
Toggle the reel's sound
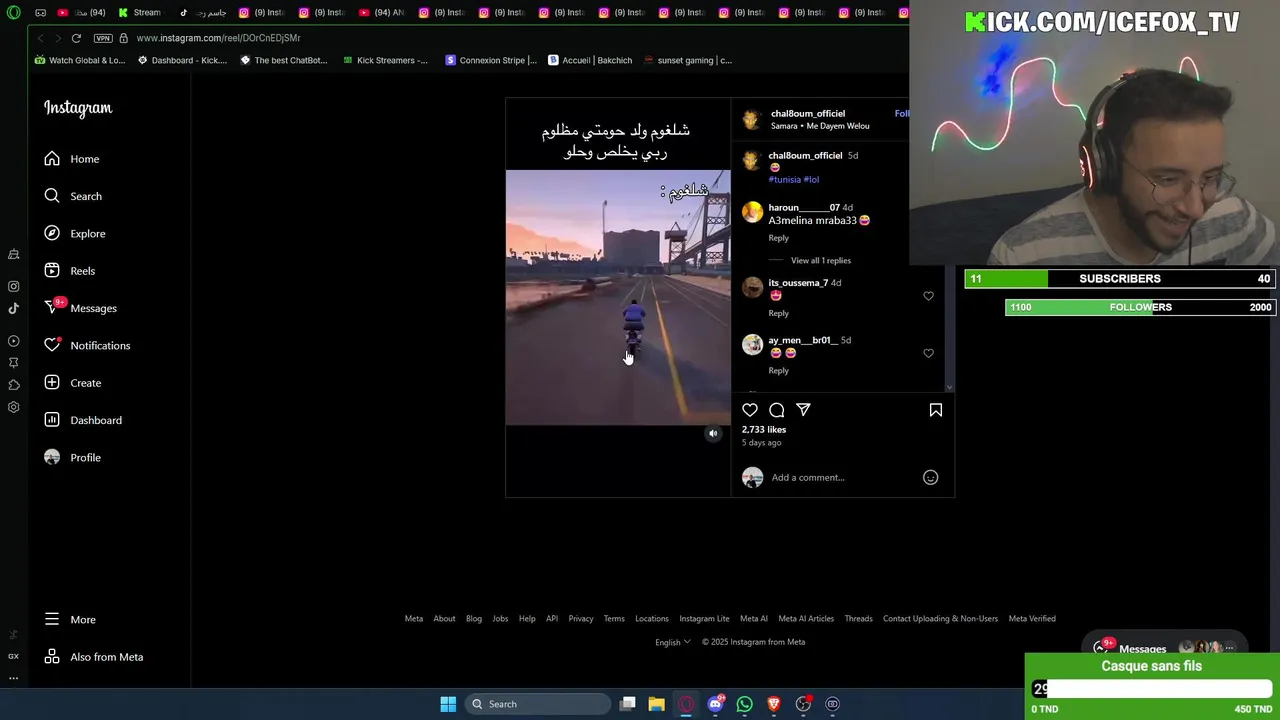(x=713, y=433)
